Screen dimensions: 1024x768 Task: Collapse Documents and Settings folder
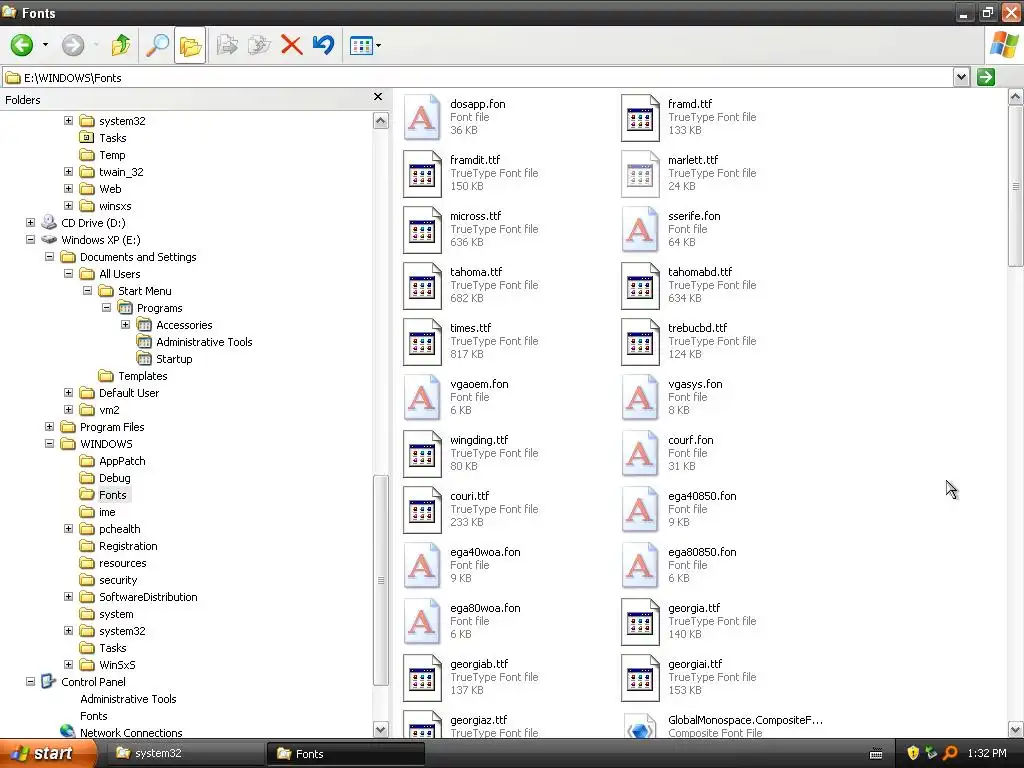pyautogui.click(x=49, y=257)
